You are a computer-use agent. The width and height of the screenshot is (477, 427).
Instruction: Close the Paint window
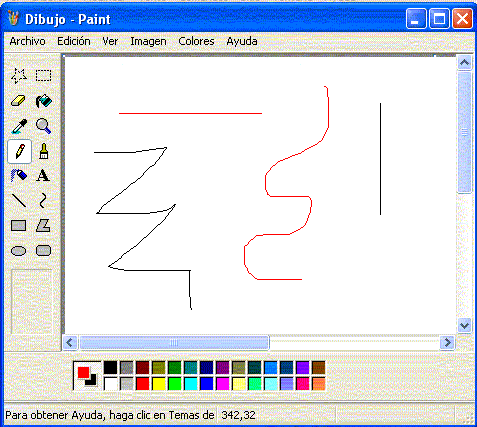462,19
